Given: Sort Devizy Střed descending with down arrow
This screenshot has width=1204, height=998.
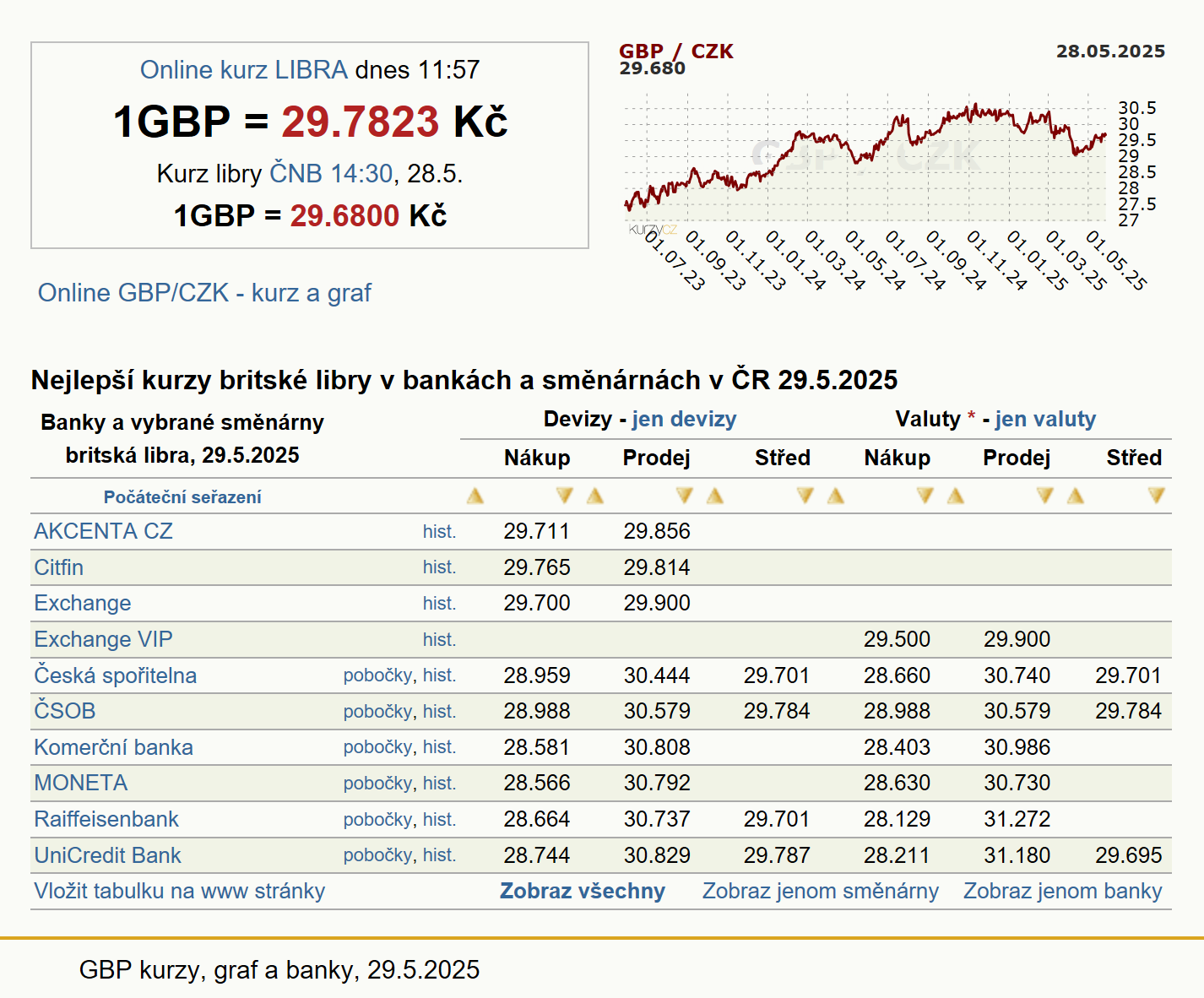Looking at the screenshot, I should (x=805, y=496).
